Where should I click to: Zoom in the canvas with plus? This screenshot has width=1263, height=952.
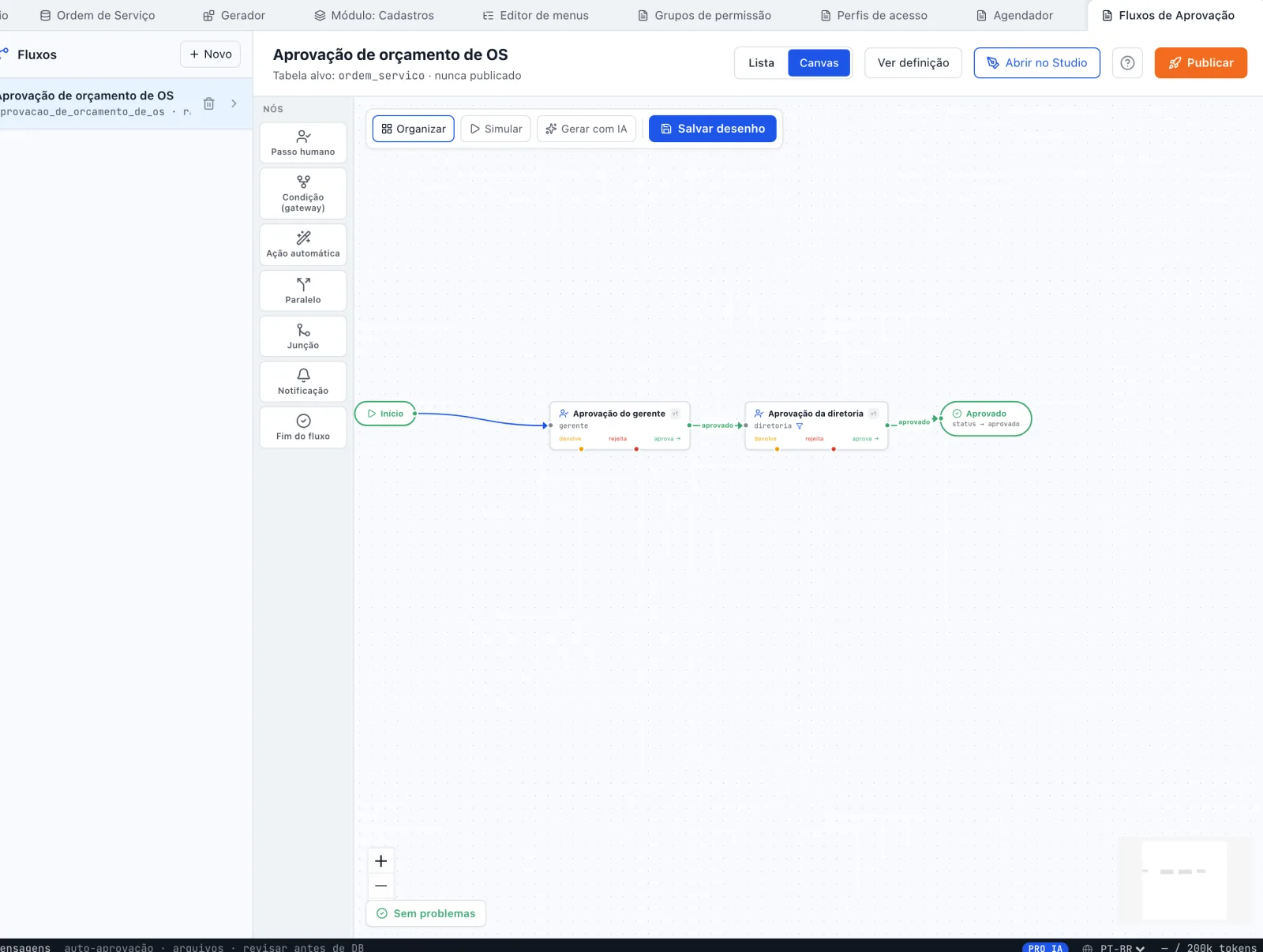(380, 861)
